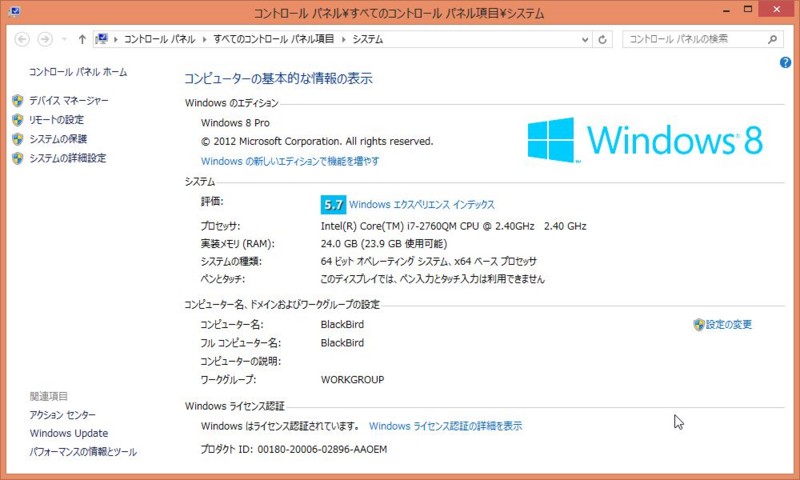Click product ID 00180-20006-02896-AAOEM

coord(322,449)
